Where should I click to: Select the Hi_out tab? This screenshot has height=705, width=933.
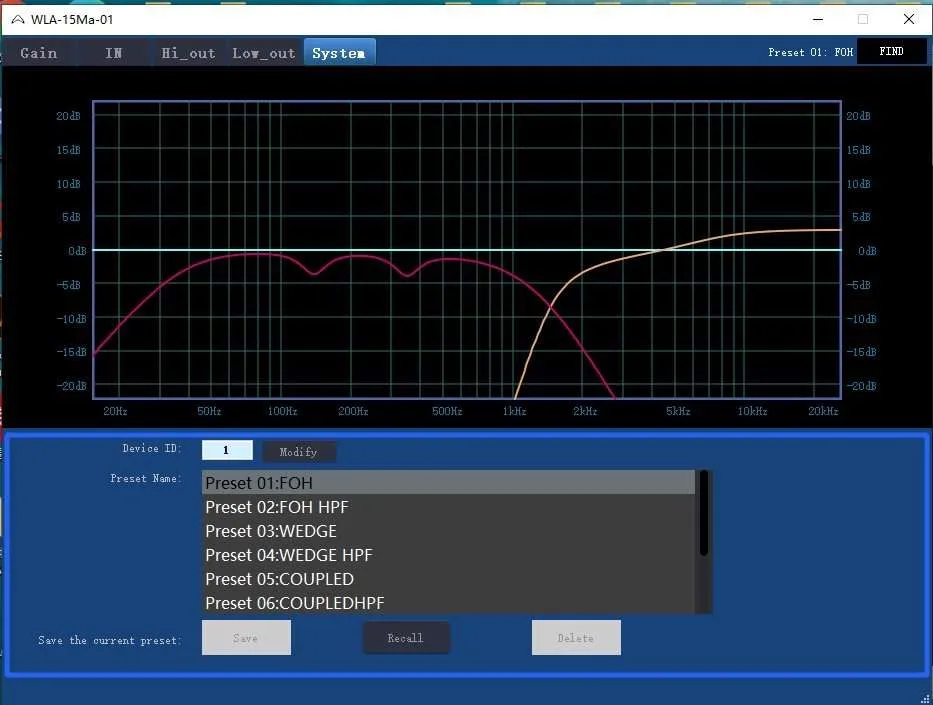188,53
